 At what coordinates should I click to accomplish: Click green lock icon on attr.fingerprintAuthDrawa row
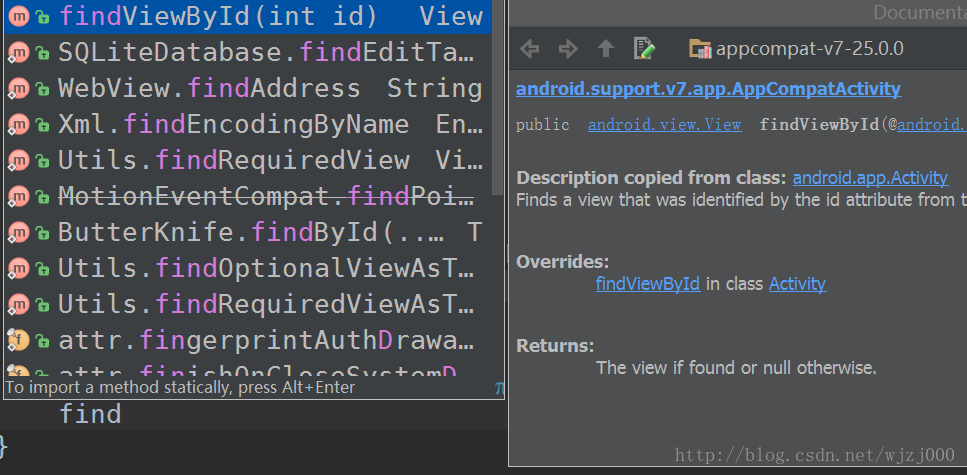[42, 340]
